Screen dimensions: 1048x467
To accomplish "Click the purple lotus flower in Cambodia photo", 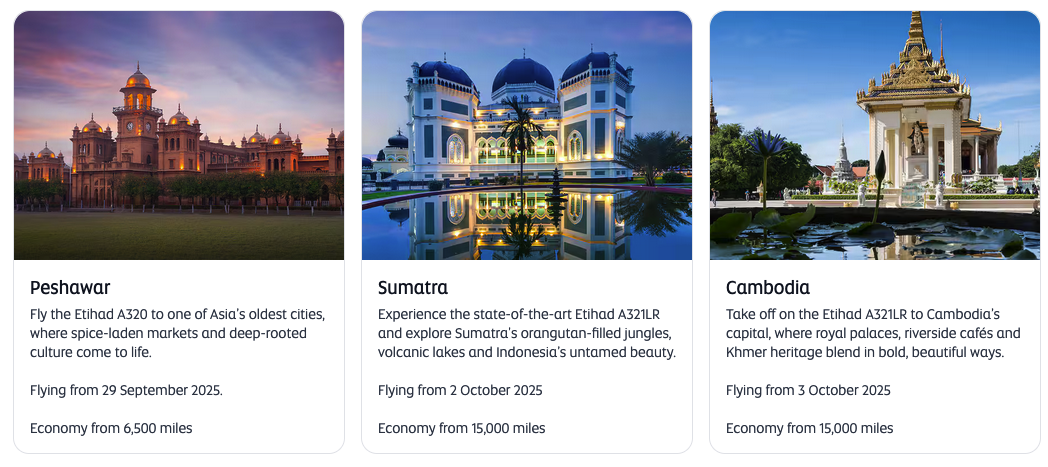I will [766, 146].
